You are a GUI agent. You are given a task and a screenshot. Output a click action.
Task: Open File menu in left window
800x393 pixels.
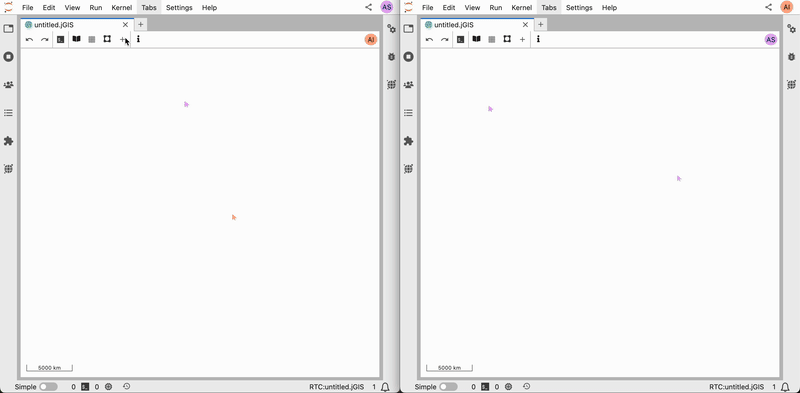click(x=28, y=8)
